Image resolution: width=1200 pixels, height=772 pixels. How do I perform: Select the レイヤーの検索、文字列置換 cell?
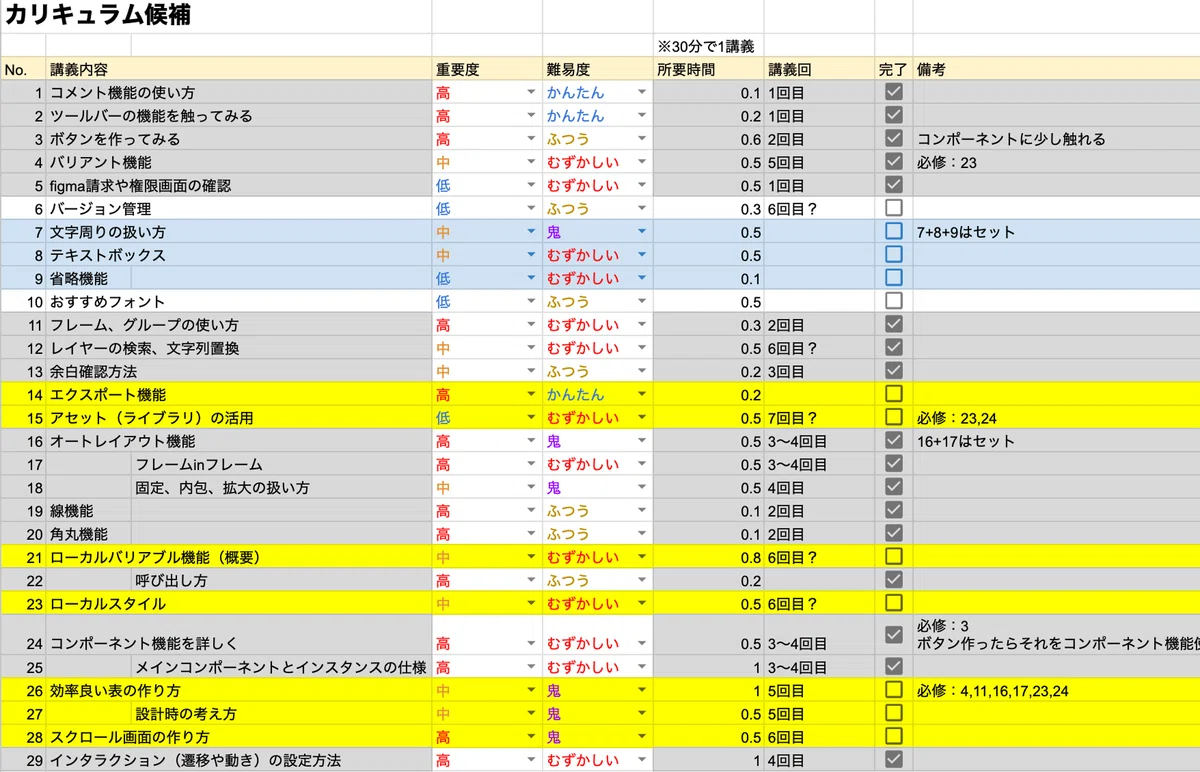pyautogui.click(x=239, y=348)
